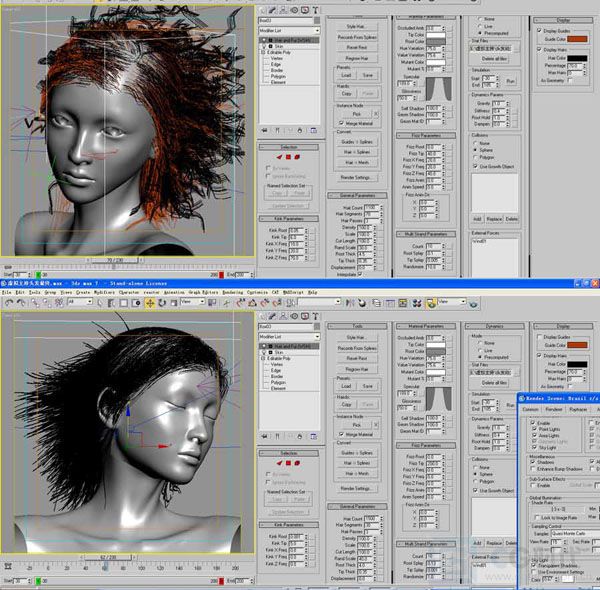Collapse the Material Parameters rollout in the lower window
The height and width of the screenshot is (590, 600).
[x=426, y=326]
